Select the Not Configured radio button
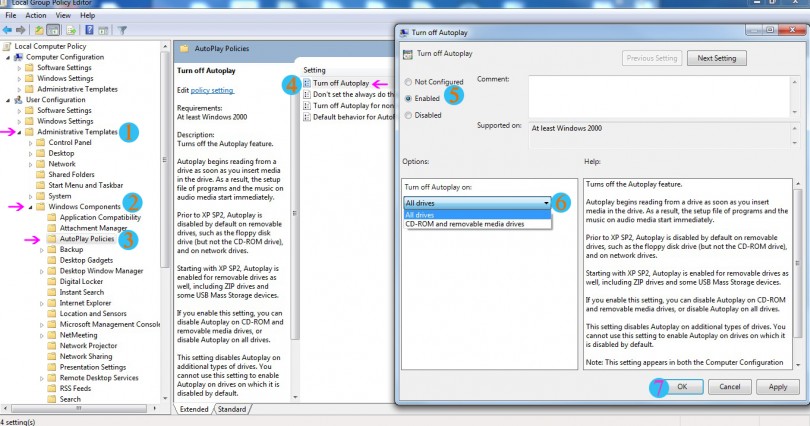The width and height of the screenshot is (810, 426). [409, 81]
